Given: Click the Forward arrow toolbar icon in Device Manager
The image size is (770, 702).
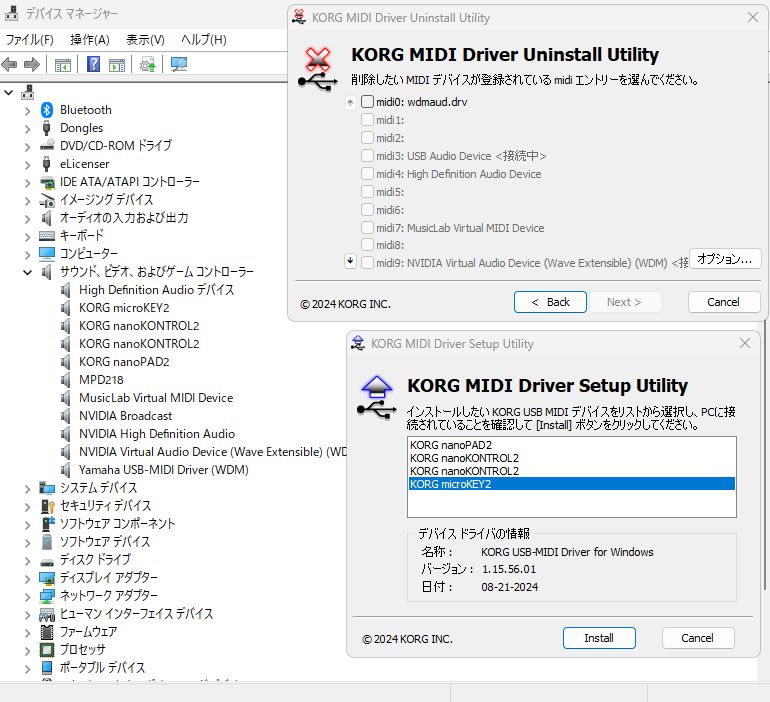Looking at the screenshot, I should 31,64.
